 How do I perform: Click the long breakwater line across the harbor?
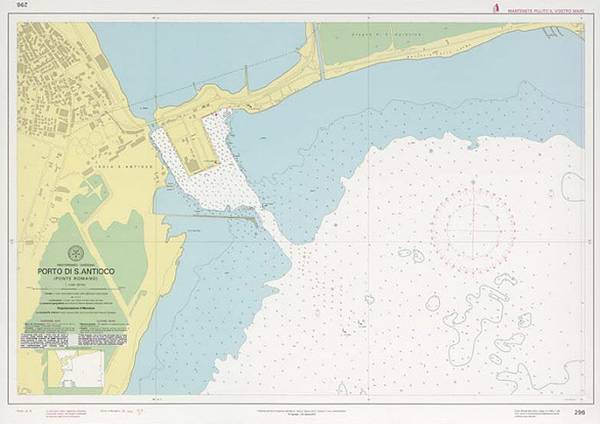coord(215,213)
